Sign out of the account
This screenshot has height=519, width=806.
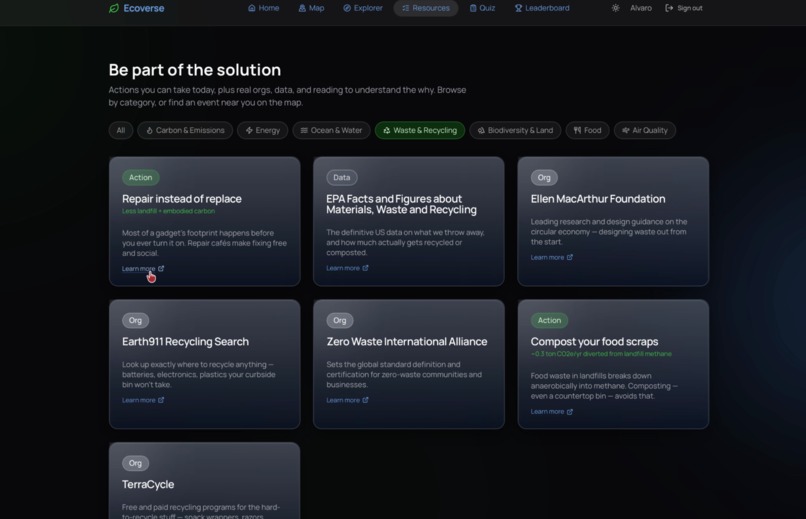point(684,8)
